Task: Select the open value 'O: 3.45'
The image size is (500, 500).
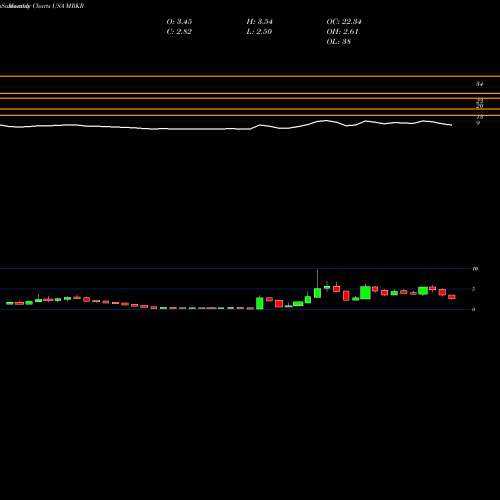Action: point(179,22)
